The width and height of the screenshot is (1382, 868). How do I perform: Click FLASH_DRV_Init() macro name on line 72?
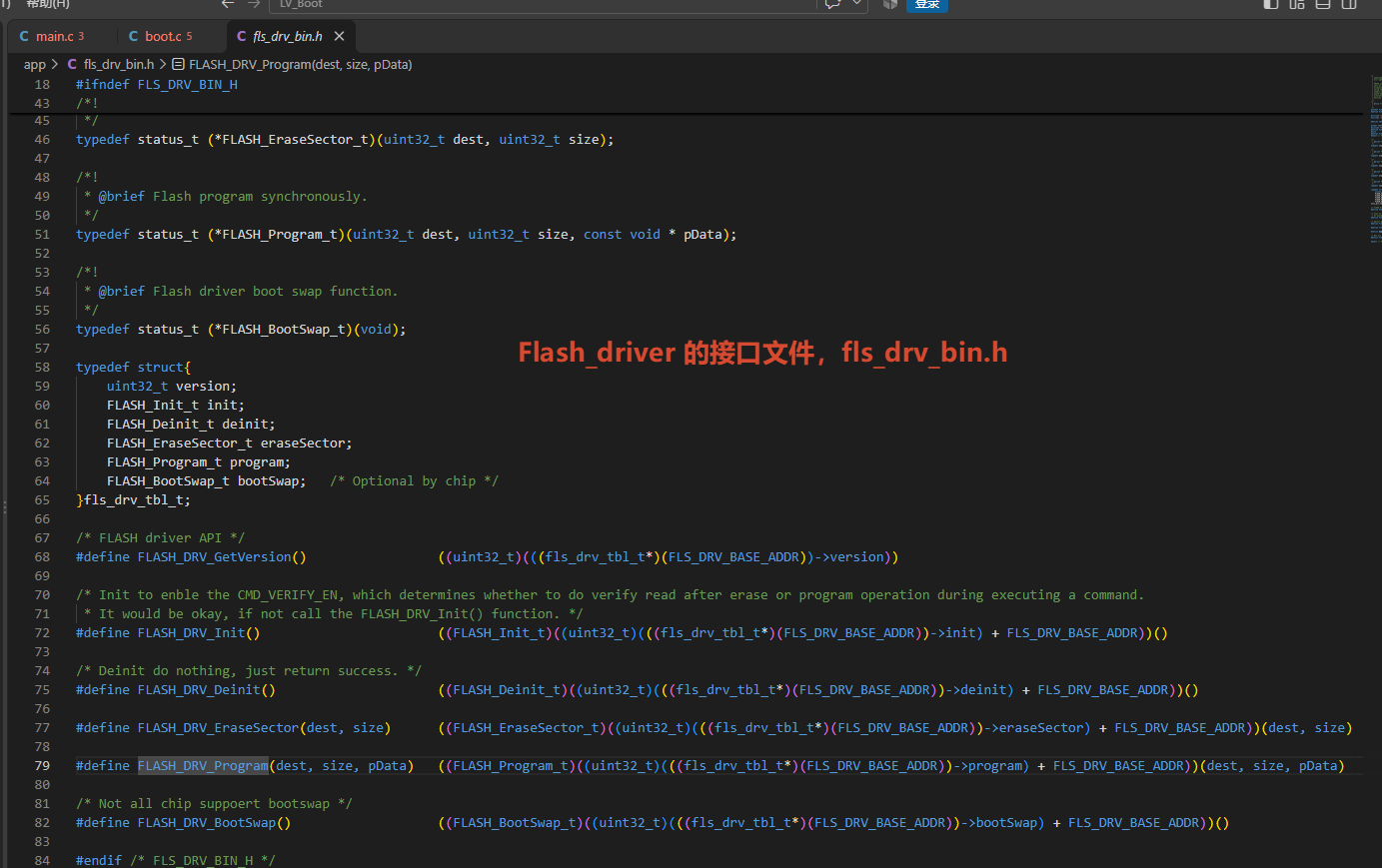pos(199,633)
